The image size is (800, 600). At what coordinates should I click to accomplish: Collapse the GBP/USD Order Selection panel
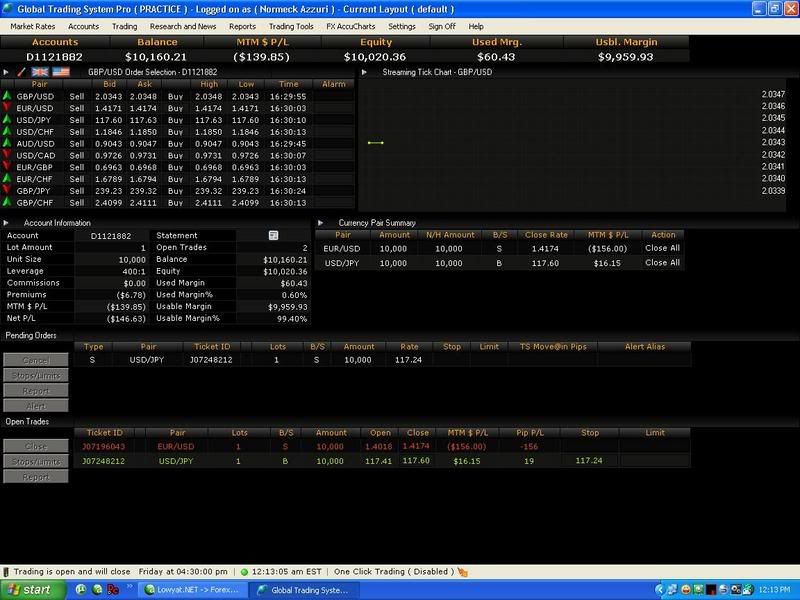(7, 72)
